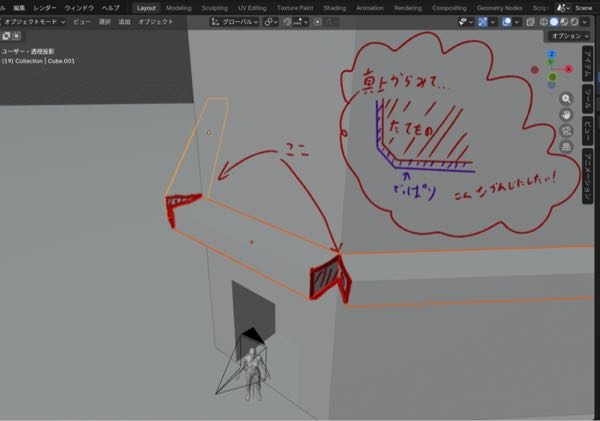This screenshot has height=421, width=600.
Task: Switch to rendered viewport shading
Action: coord(574,22)
